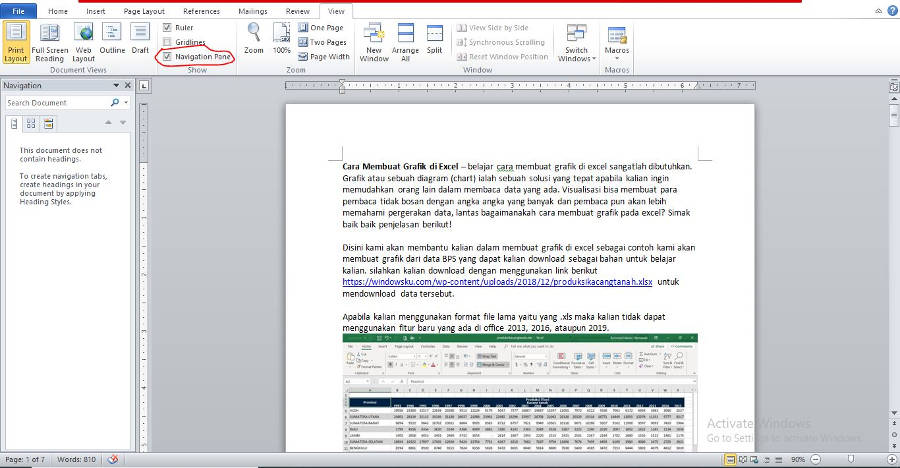Image resolution: width=900 pixels, height=468 pixels.
Task: Open the Zoom dialog magnifier
Action: point(254,39)
